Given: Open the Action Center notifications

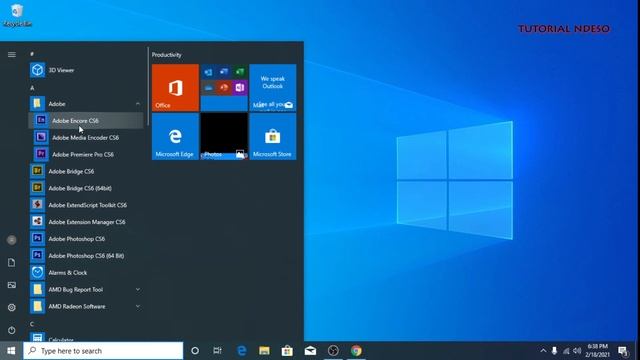Looking at the screenshot, I should click(x=623, y=351).
